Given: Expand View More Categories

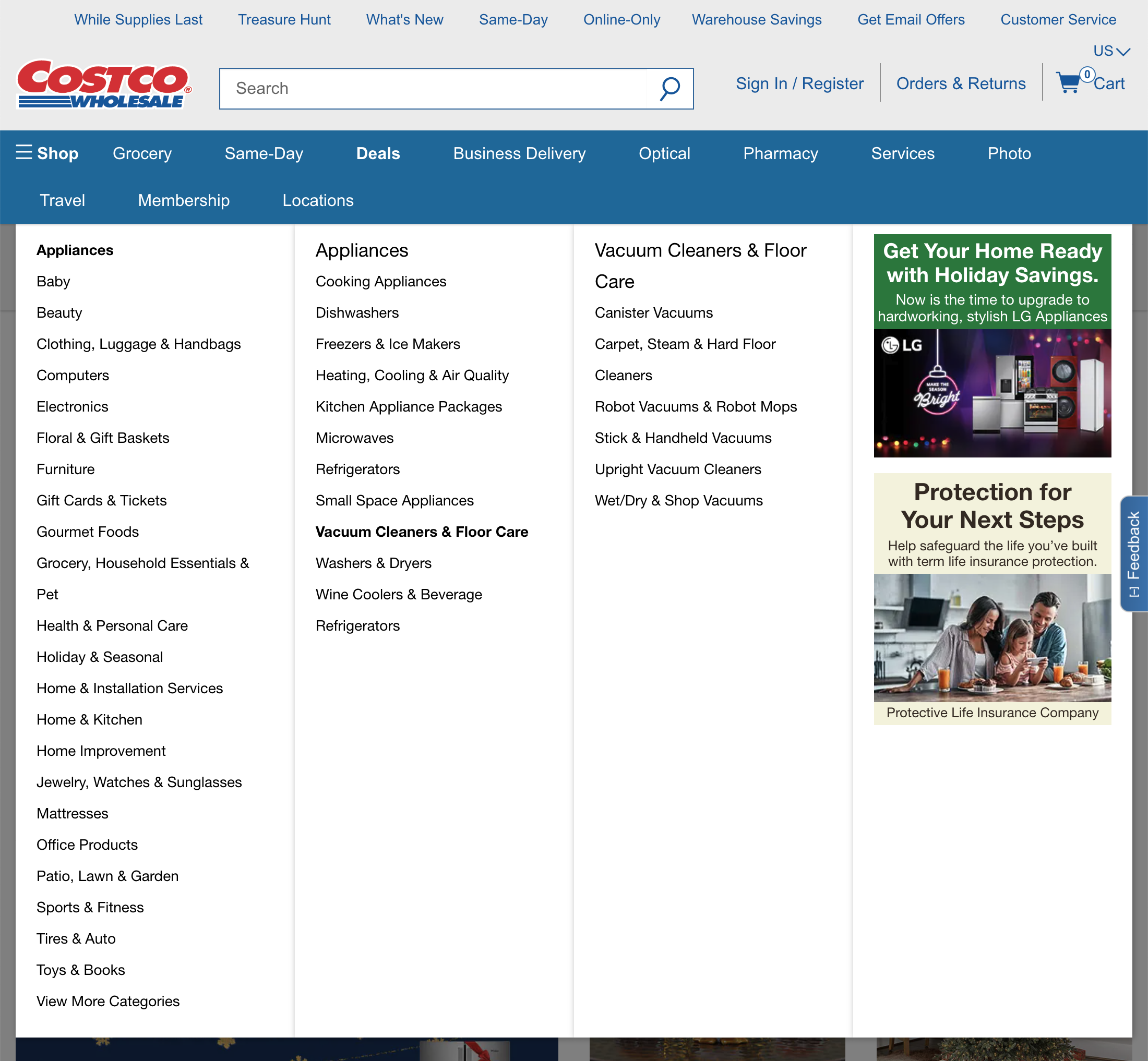Looking at the screenshot, I should [x=107, y=1000].
